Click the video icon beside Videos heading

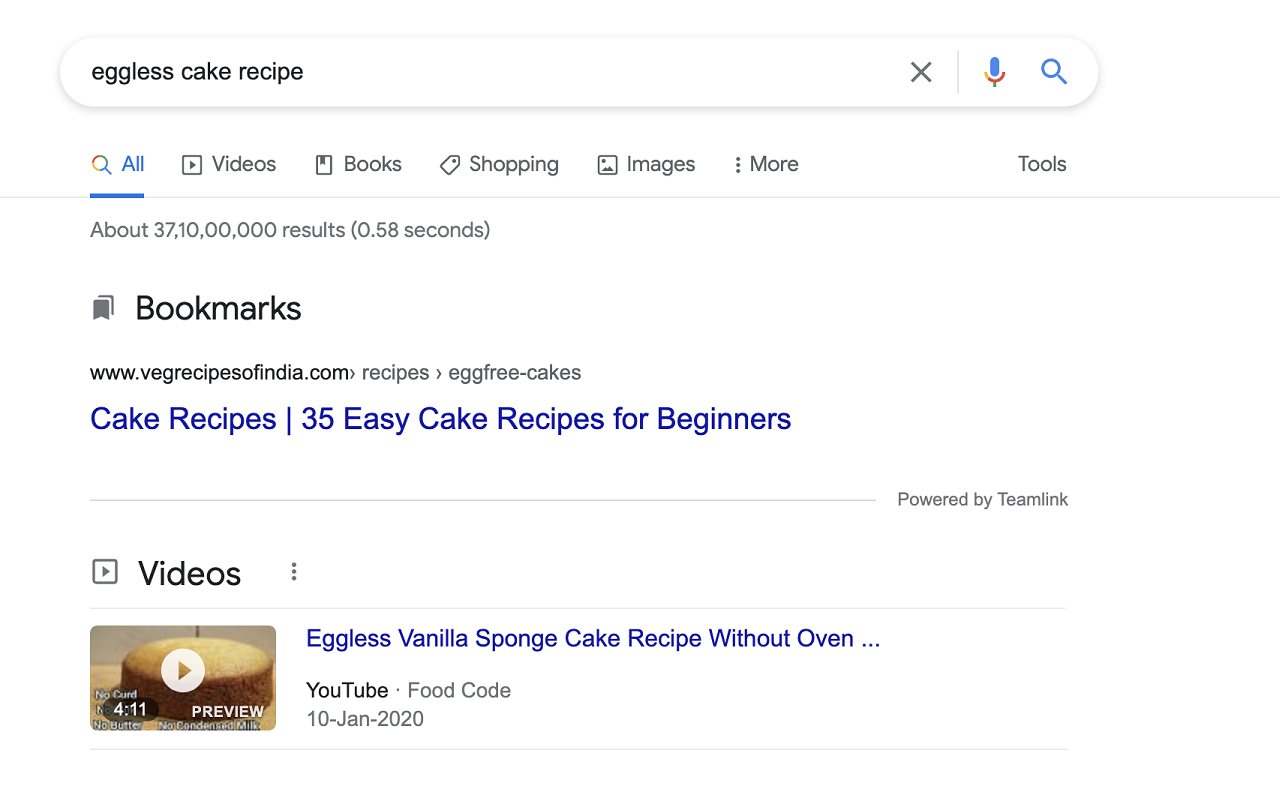[x=105, y=572]
